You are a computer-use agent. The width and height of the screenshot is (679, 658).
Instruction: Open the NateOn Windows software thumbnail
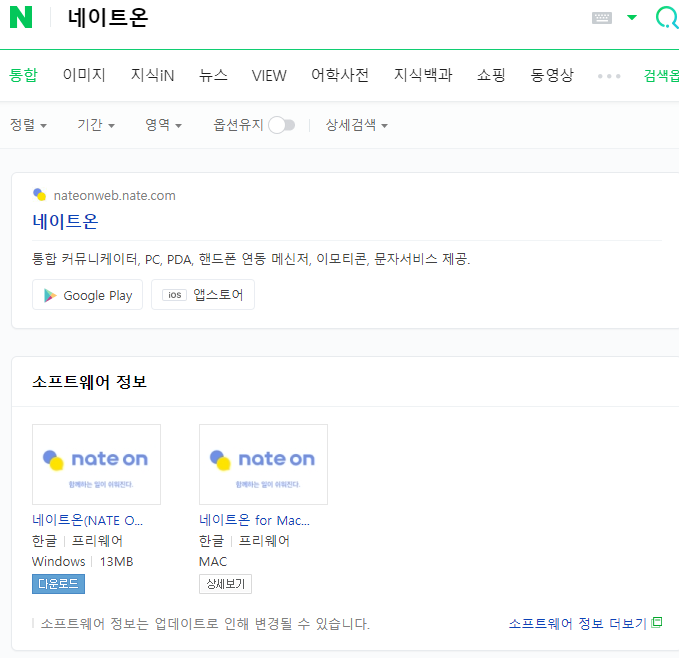pos(97,464)
